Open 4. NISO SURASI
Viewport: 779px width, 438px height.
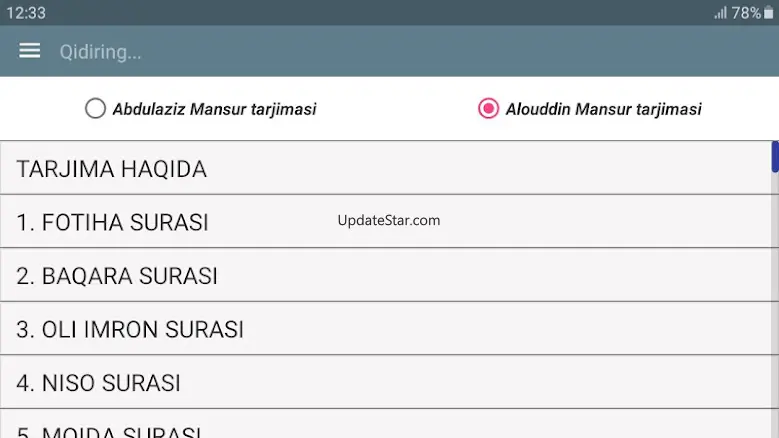click(x=386, y=382)
